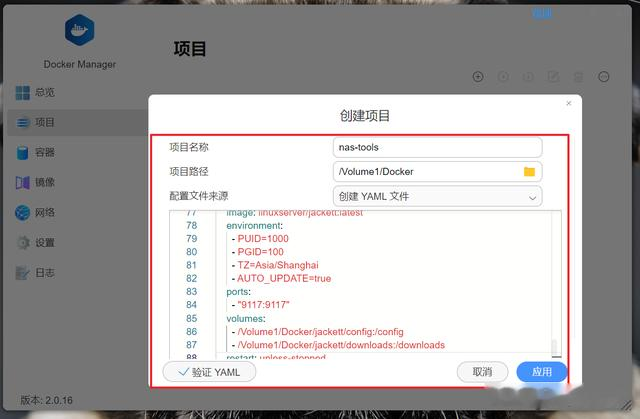This screenshot has height=419, width=640.
Task: Click the 验证 YAML button
Action: click(209, 372)
